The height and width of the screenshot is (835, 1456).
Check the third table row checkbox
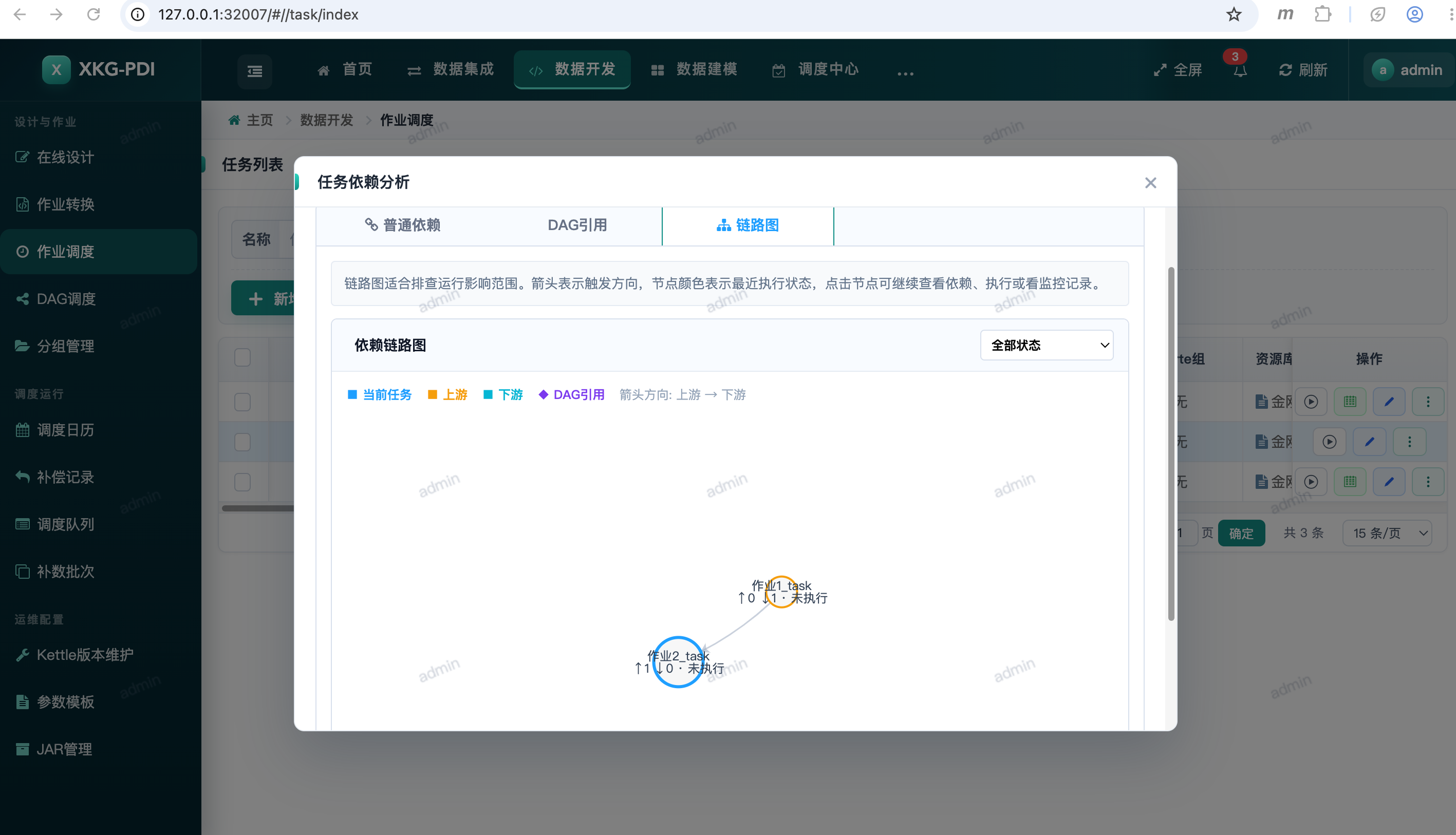pos(242,482)
